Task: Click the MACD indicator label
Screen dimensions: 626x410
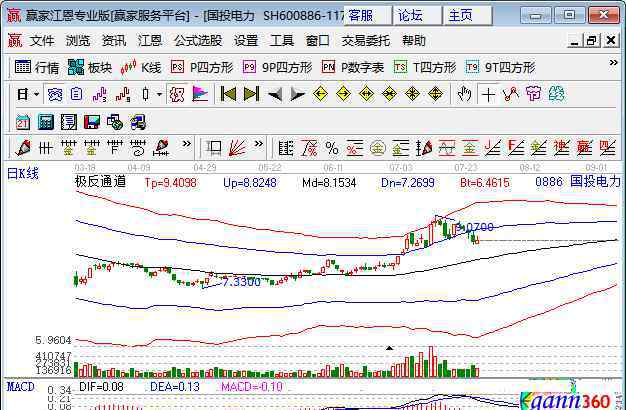Action: click(x=21, y=387)
